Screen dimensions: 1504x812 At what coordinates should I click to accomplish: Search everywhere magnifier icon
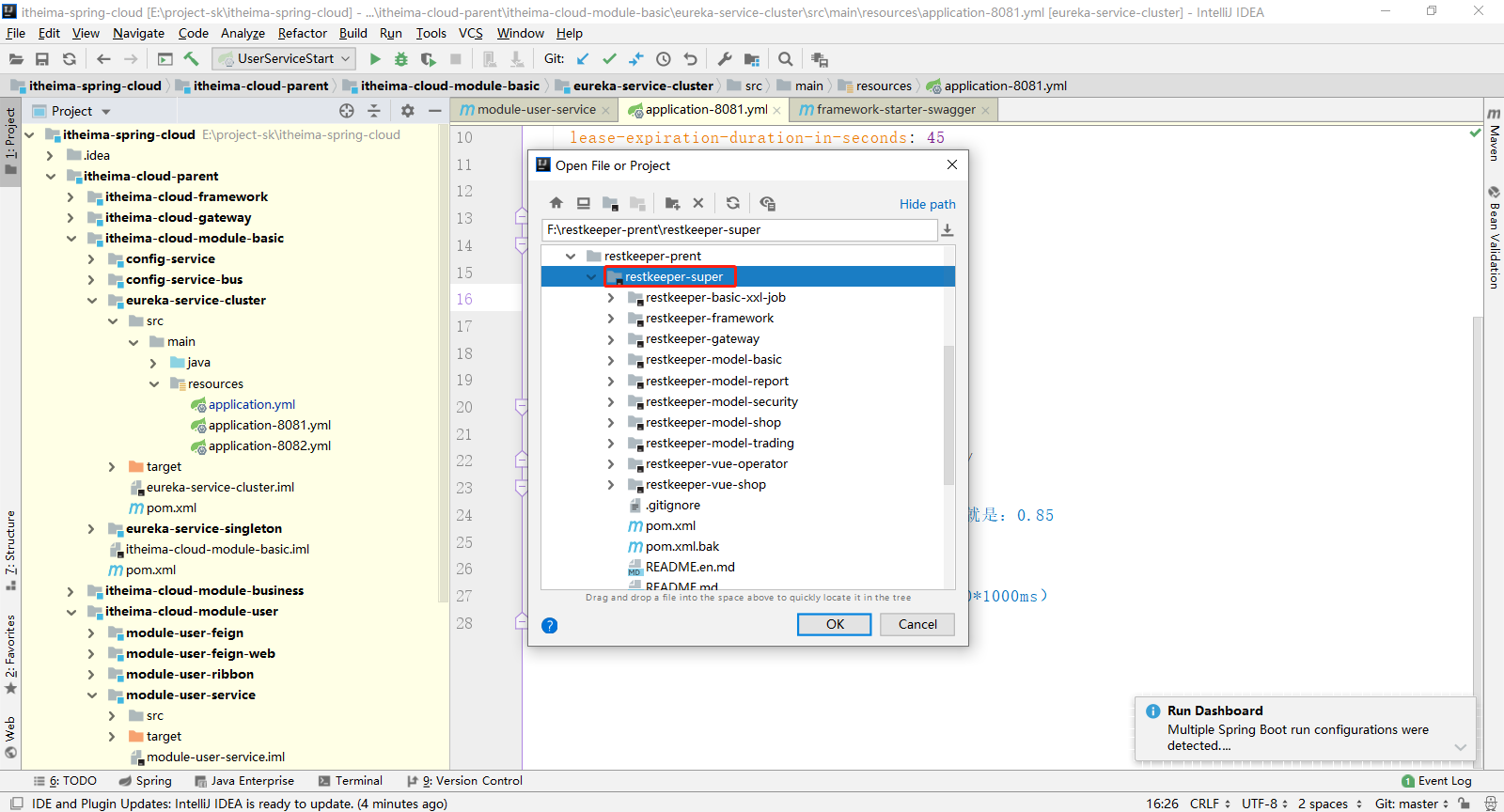click(x=786, y=59)
